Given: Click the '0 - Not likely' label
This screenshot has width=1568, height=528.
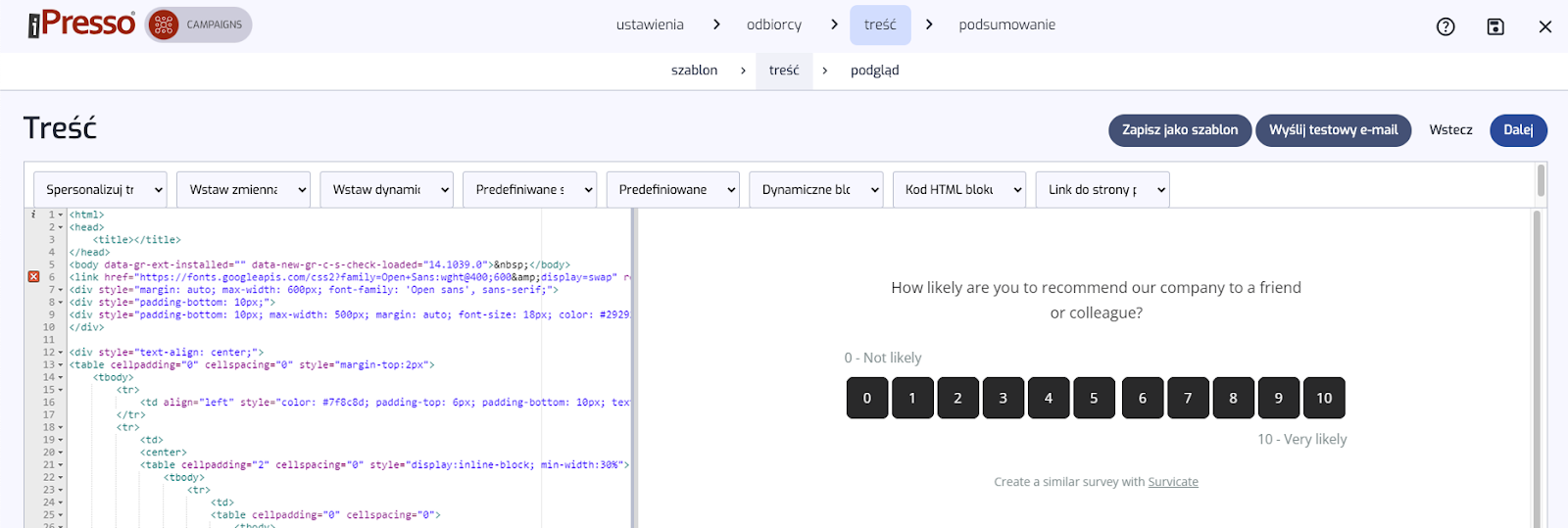Looking at the screenshot, I should 883,358.
